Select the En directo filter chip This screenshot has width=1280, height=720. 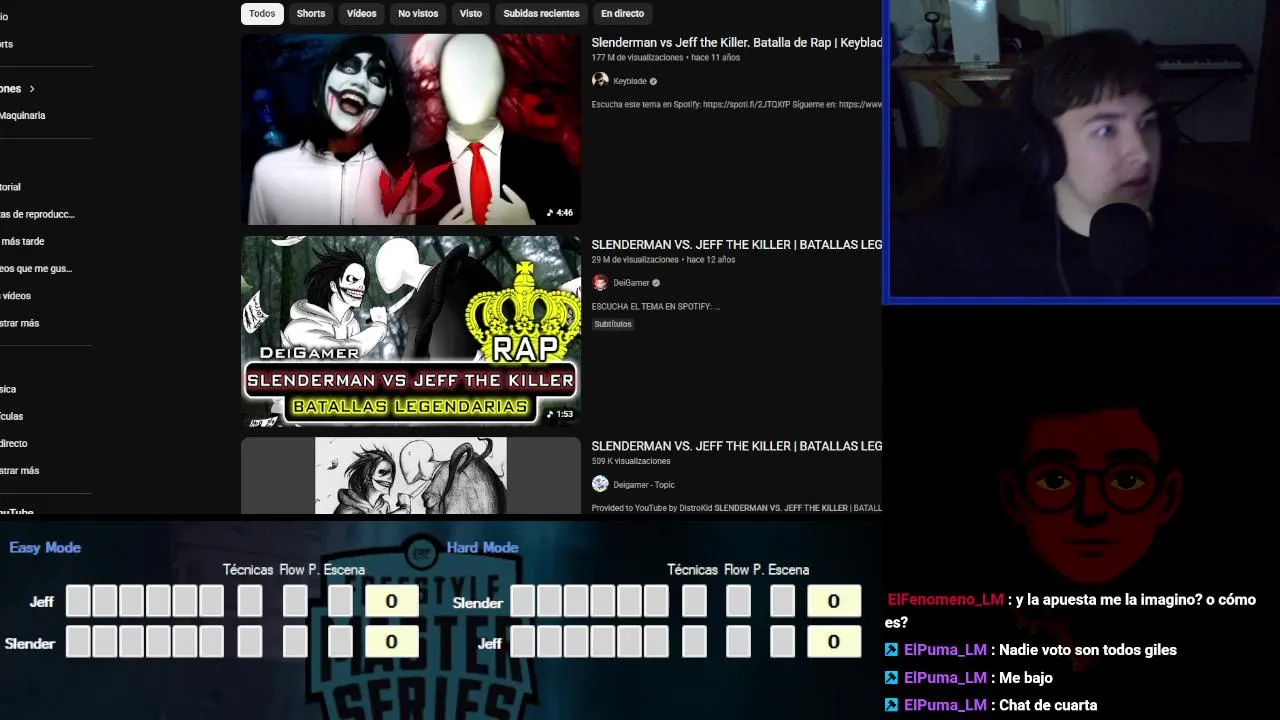(x=622, y=13)
